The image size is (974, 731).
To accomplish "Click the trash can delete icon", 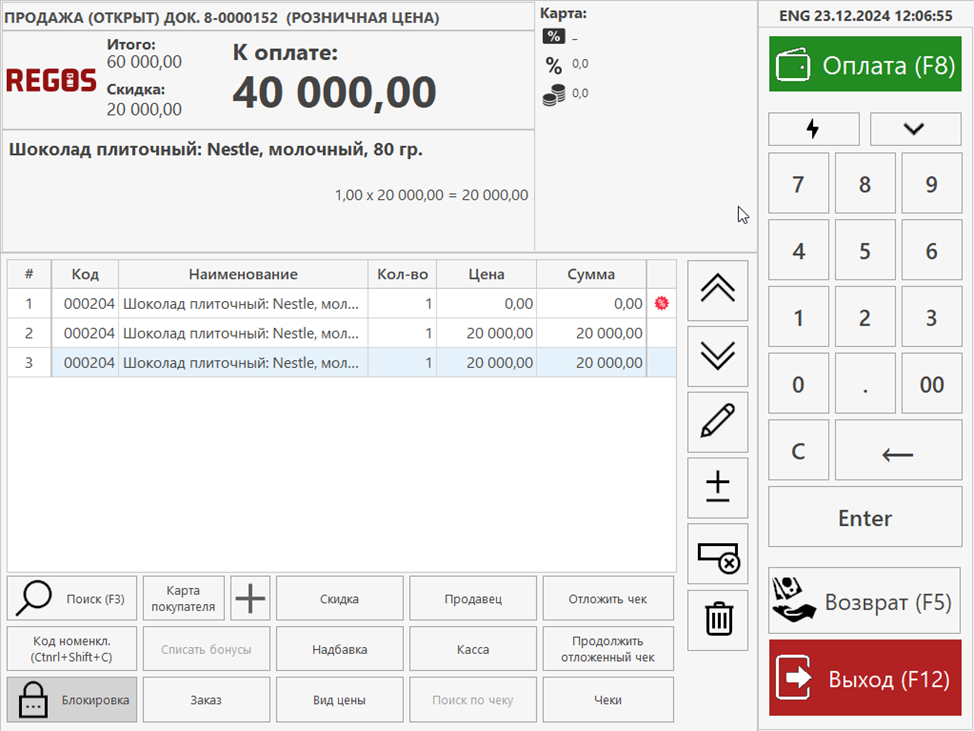I will [x=718, y=619].
